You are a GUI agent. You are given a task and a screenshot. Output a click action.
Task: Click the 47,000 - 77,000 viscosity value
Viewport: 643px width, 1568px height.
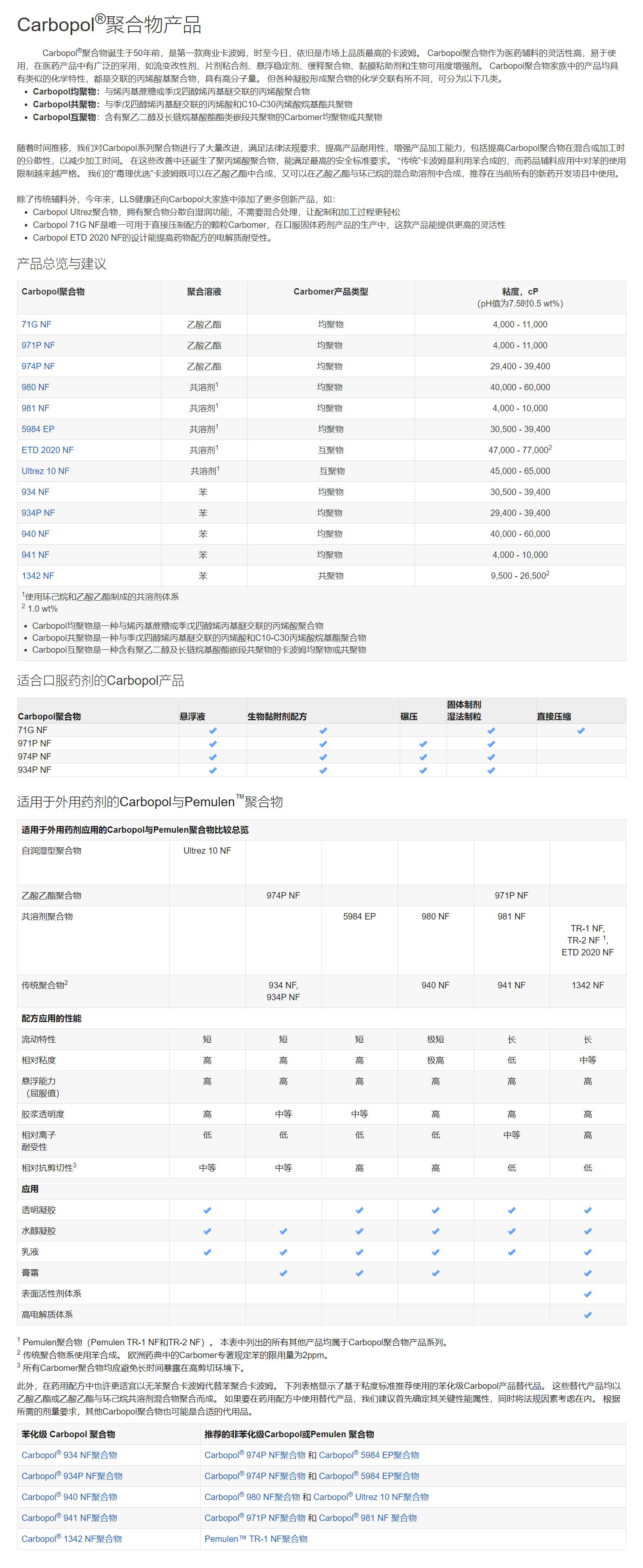coord(520,450)
